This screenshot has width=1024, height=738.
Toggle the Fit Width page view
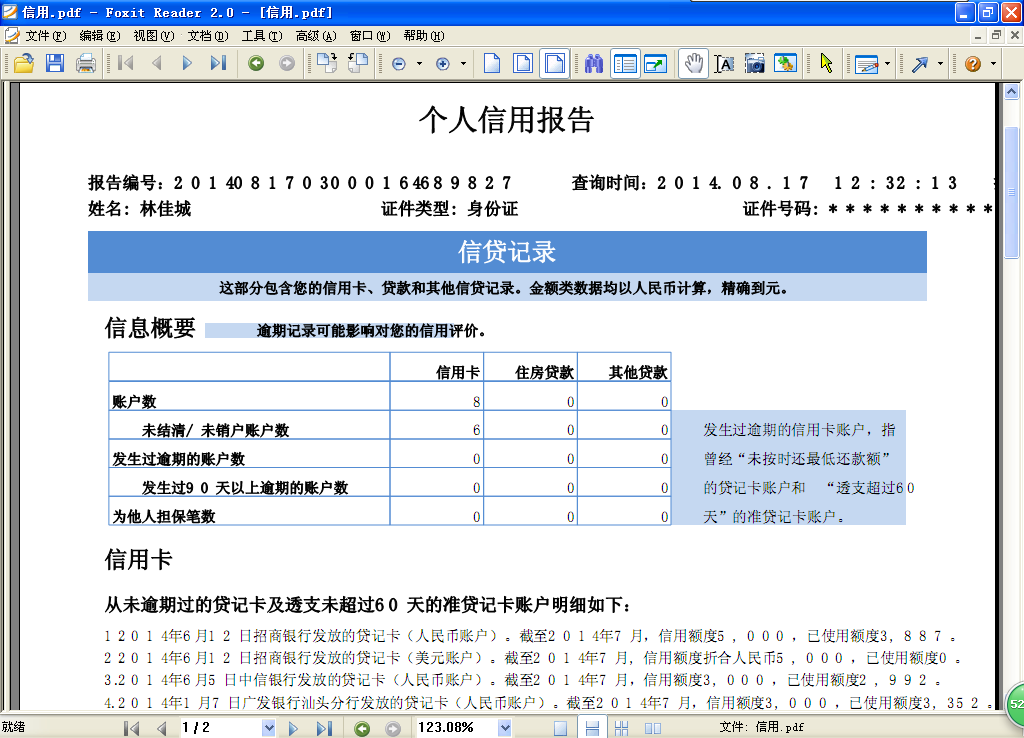click(554, 64)
